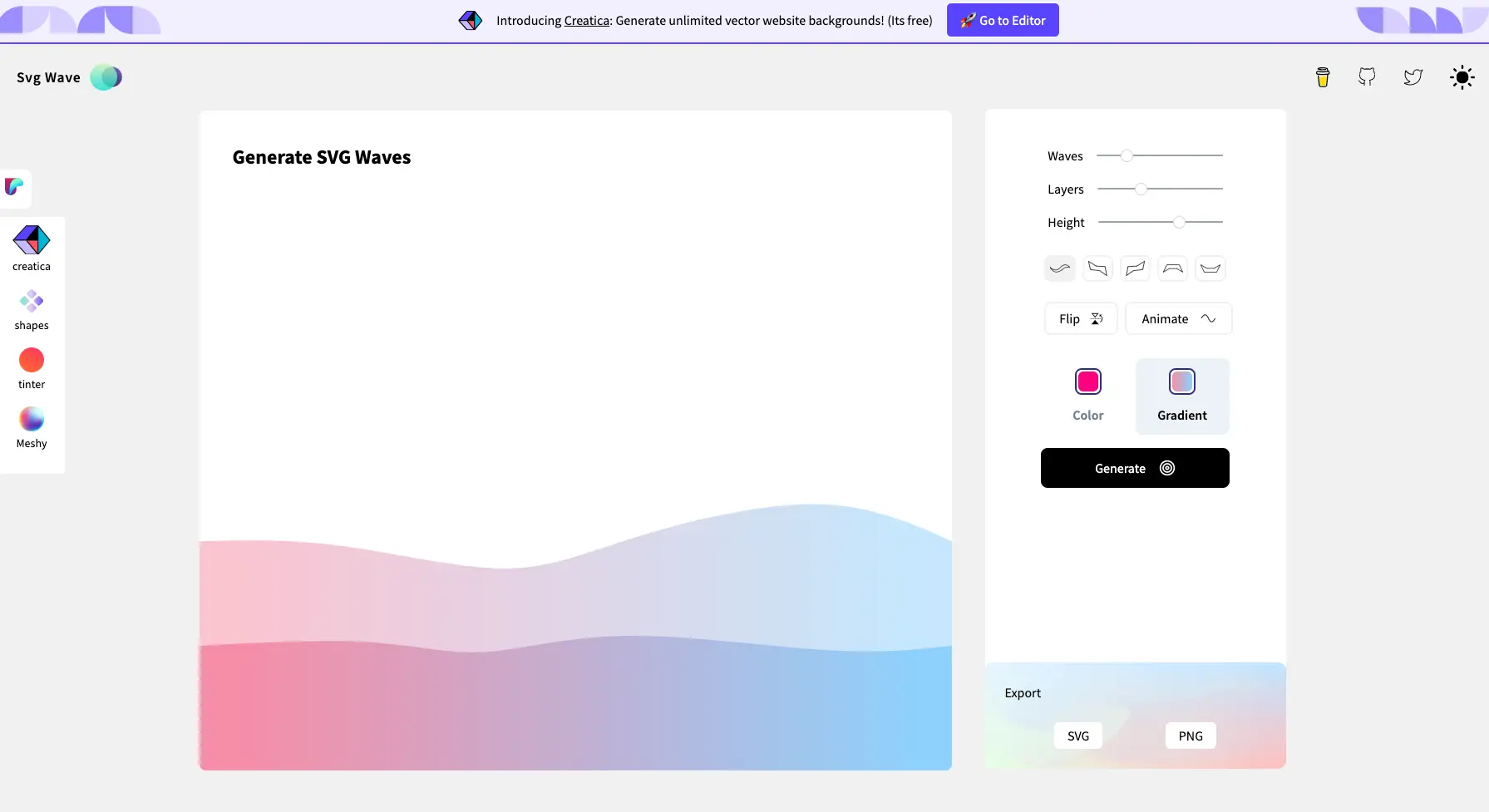Viewport: 1489px width, 812px height.
Task: Click the coffee cup donate icon
Action: point(1323,77)
